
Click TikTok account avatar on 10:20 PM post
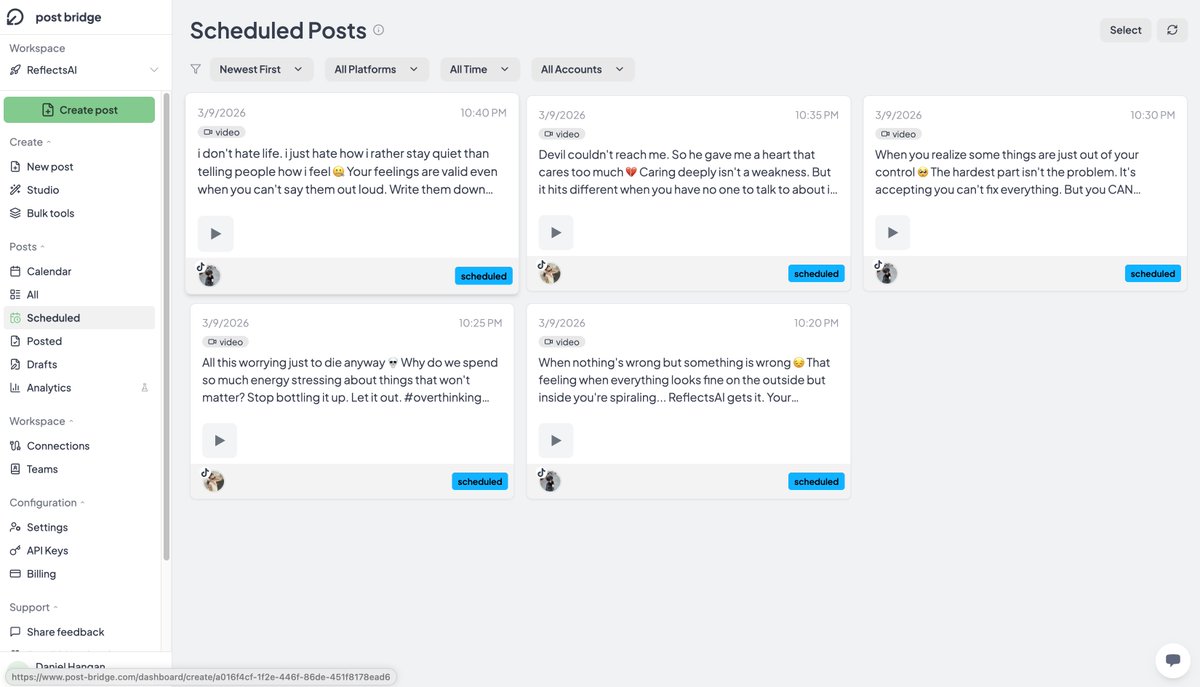(x=549, y=481)
